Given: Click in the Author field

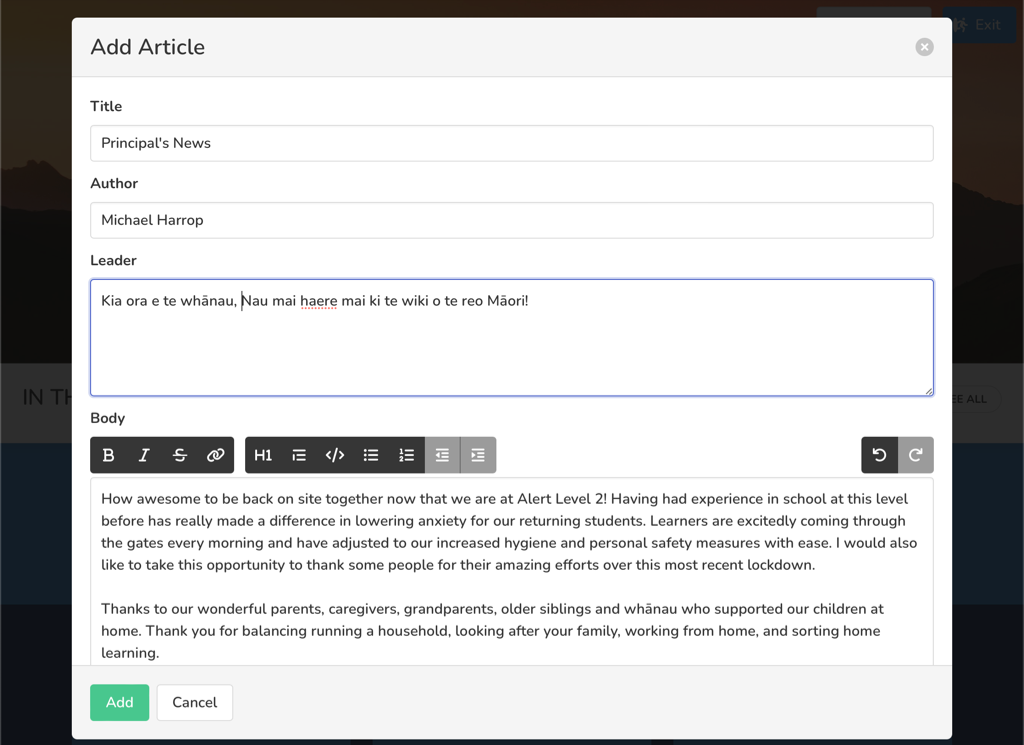Looking at the screenshot, I should [512, 220].
